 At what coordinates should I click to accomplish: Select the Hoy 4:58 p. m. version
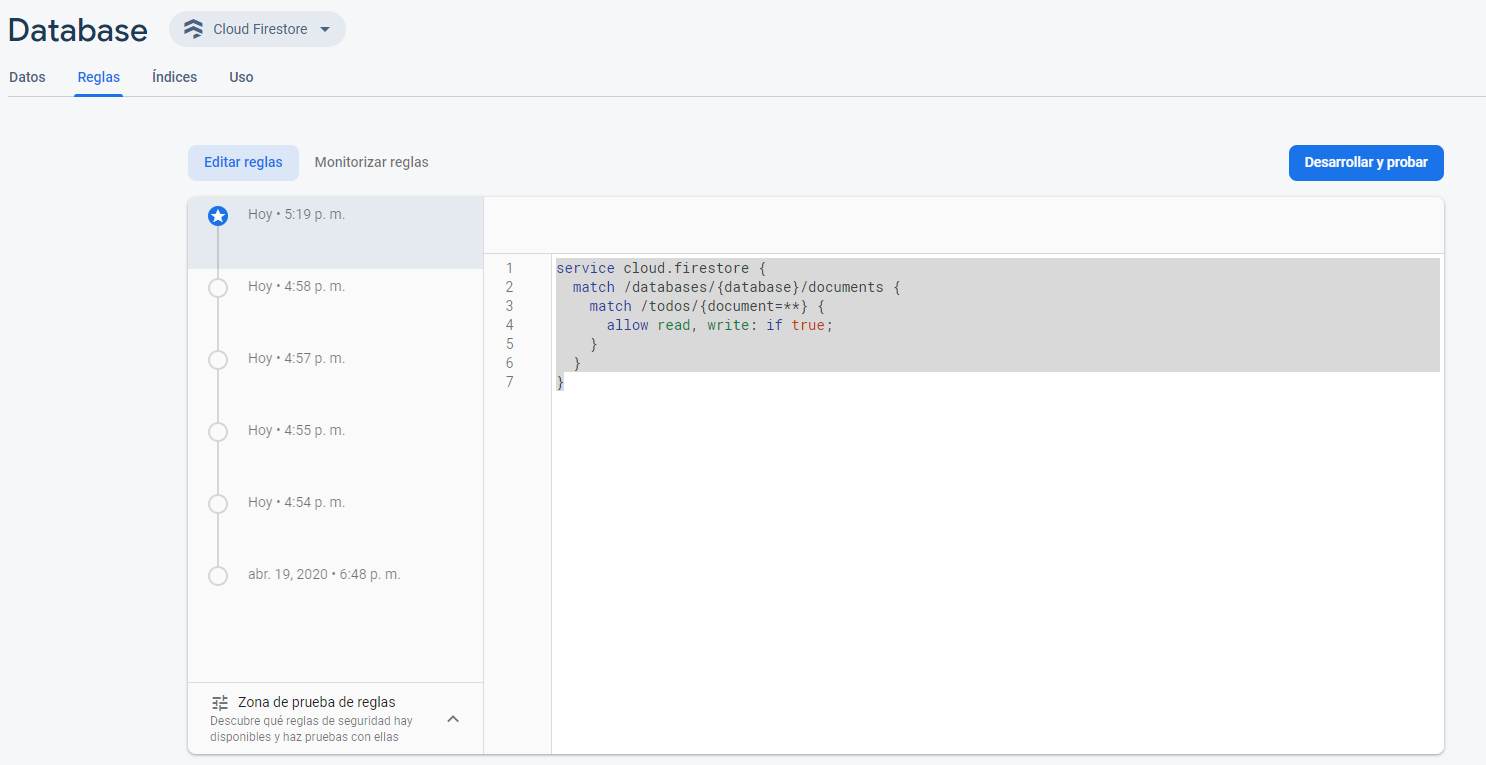click(335, 304)
